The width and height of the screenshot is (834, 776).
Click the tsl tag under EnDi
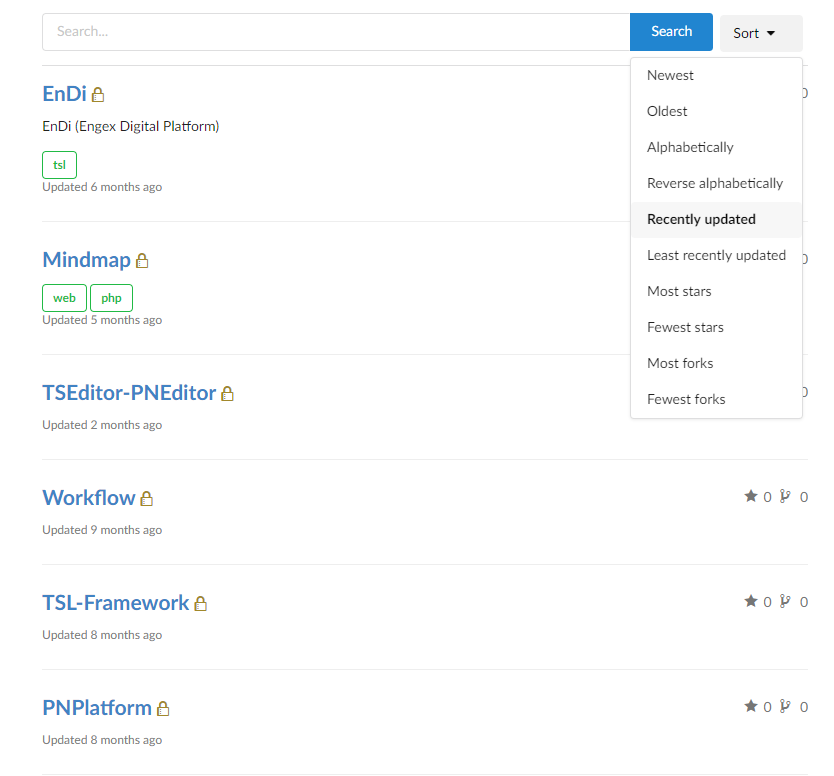pos(59,164)
